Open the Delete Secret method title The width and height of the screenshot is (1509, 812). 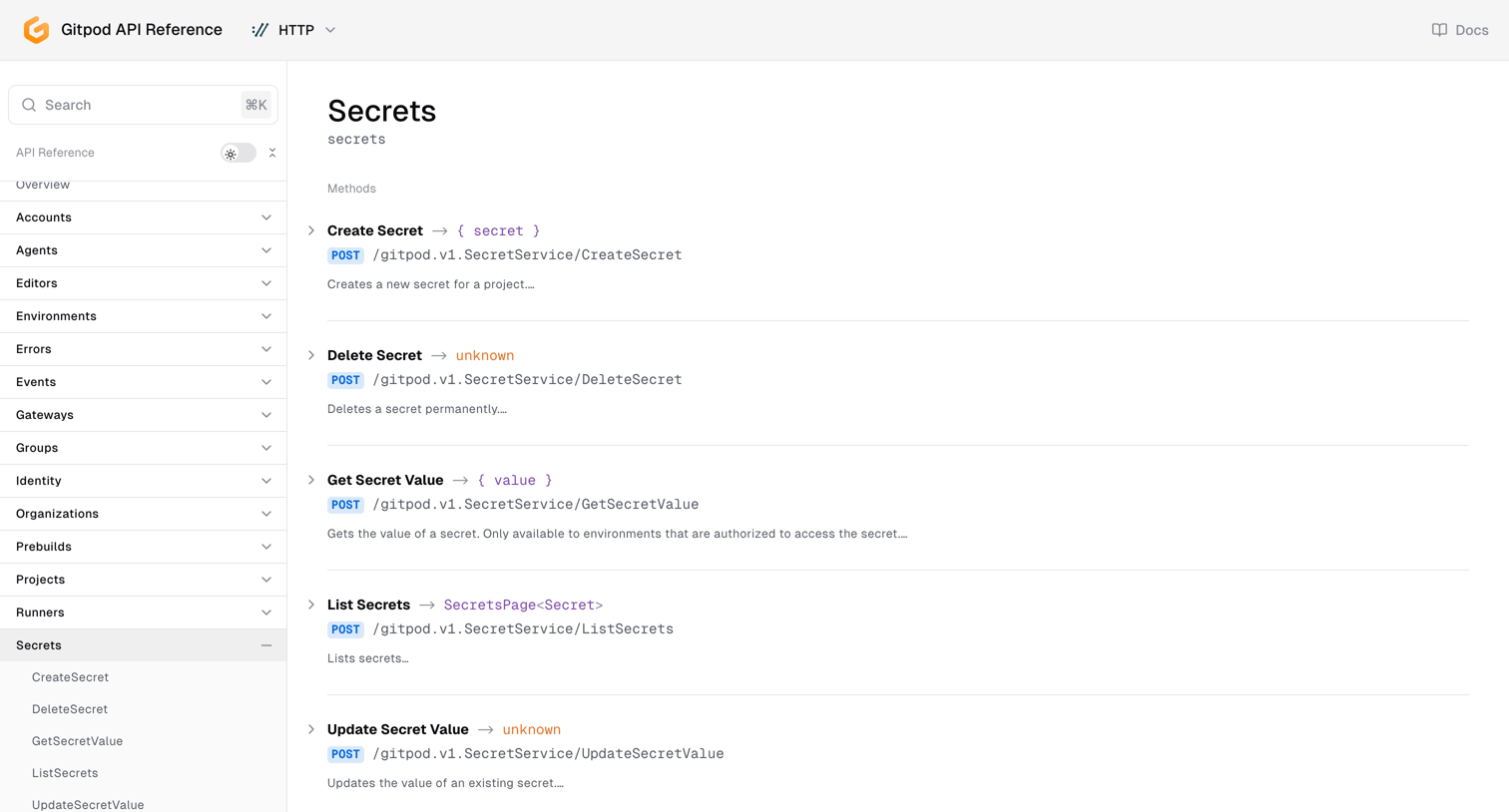click(x=374, y=355)
